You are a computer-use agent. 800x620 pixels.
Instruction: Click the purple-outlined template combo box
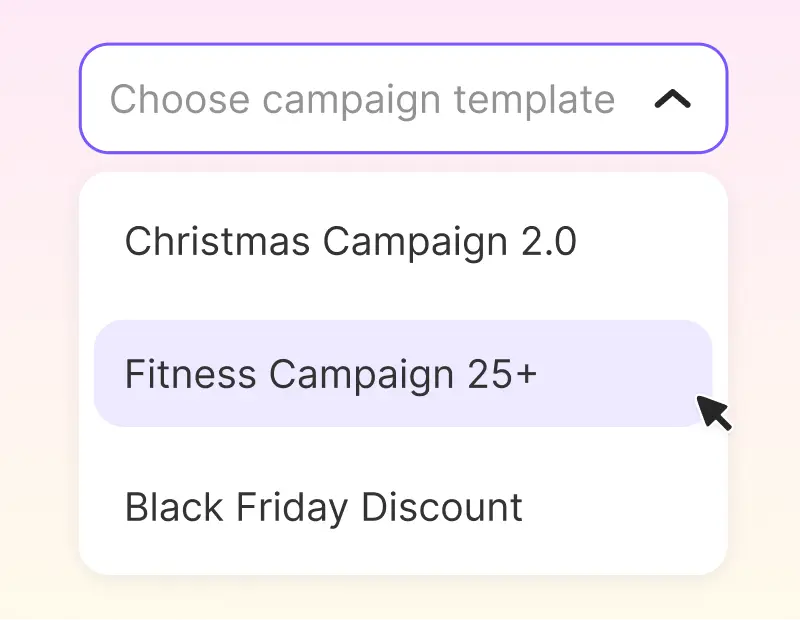403,98
